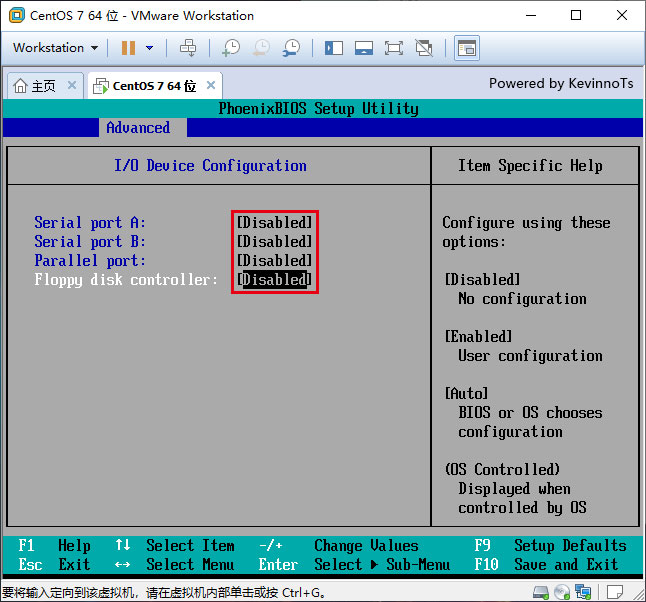Image resolution: width=646 pixels, height=602 pixels.
Task: Close the VMware Workstation window
Action: [622, 16]
